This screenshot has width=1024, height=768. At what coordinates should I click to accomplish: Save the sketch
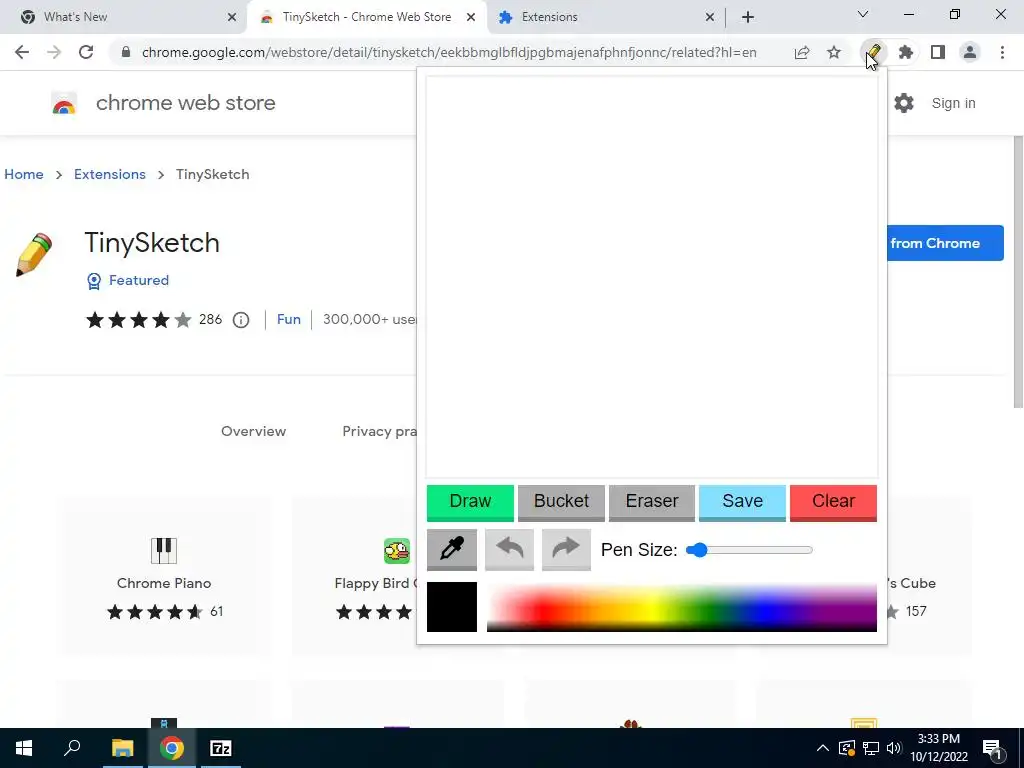(x=743, y=502)
